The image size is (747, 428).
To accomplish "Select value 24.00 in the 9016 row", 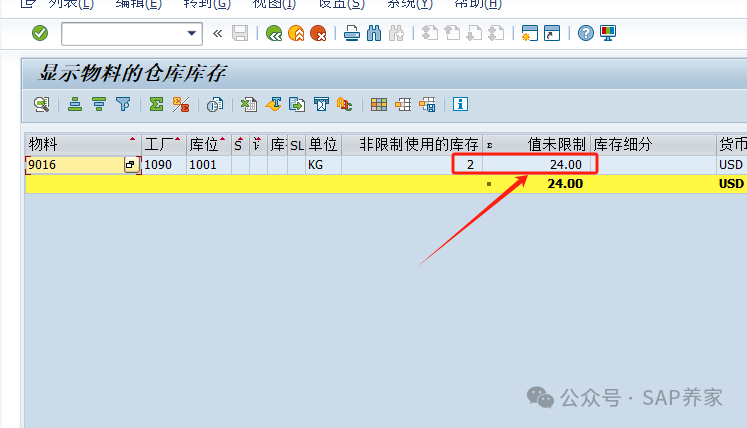I will click(536, 164).
